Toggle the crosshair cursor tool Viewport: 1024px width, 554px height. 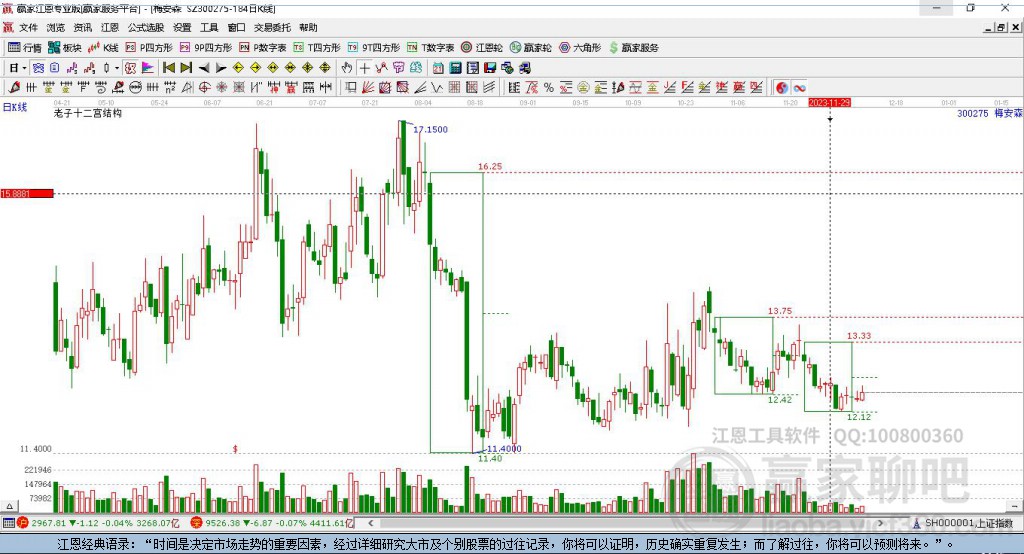click(364, 68)
